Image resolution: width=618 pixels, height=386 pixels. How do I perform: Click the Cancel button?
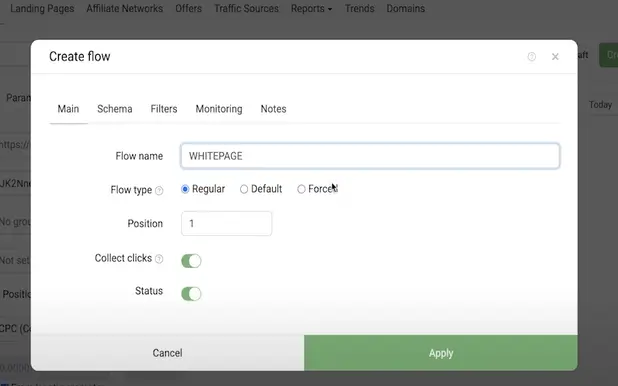[x=168, y=353]
